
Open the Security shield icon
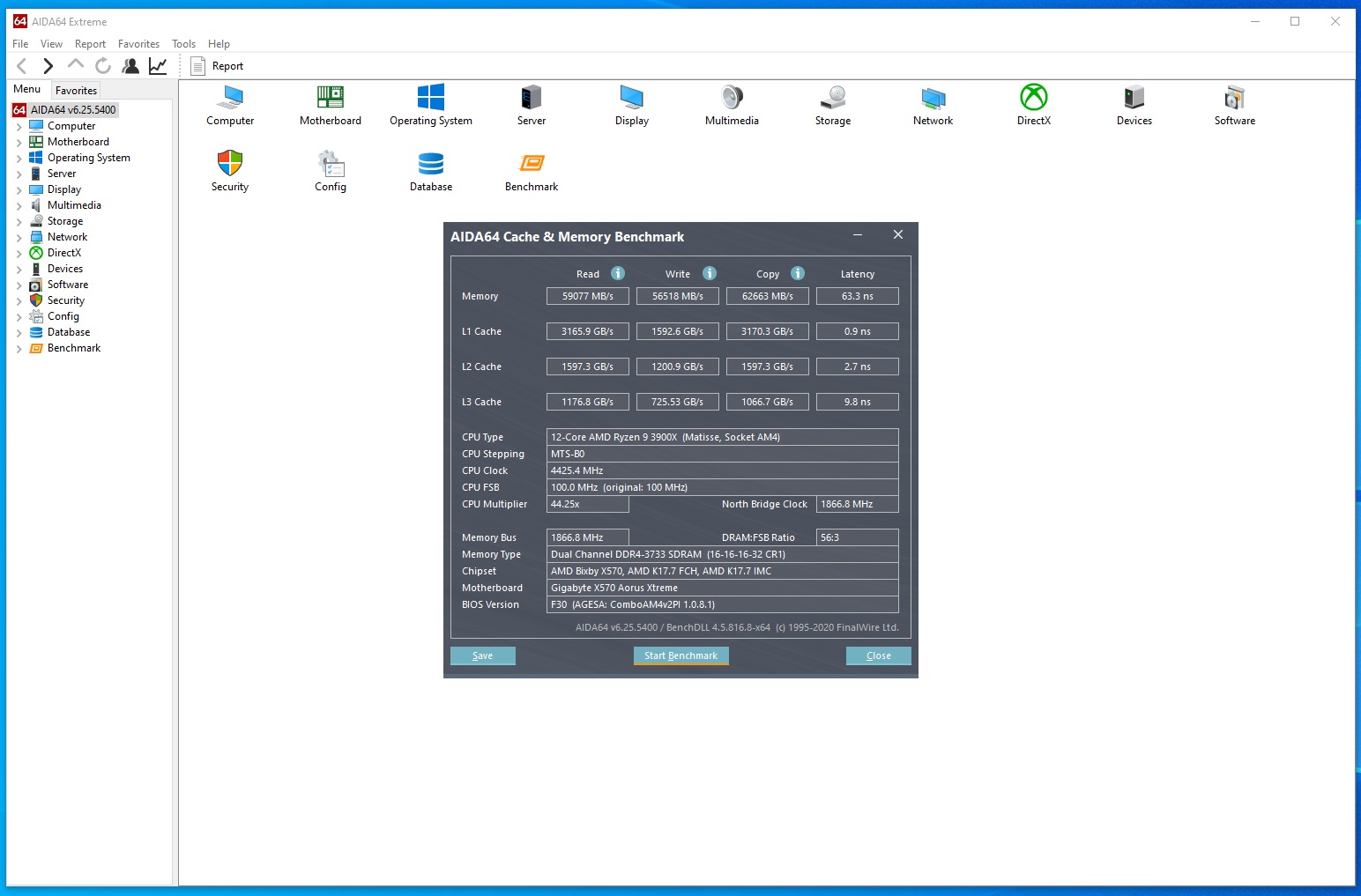click(x=230, y=163)
